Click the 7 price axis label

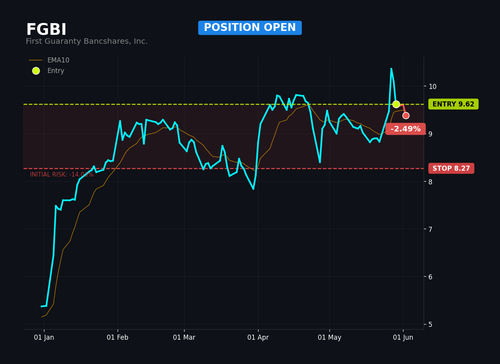click(430, 229)
